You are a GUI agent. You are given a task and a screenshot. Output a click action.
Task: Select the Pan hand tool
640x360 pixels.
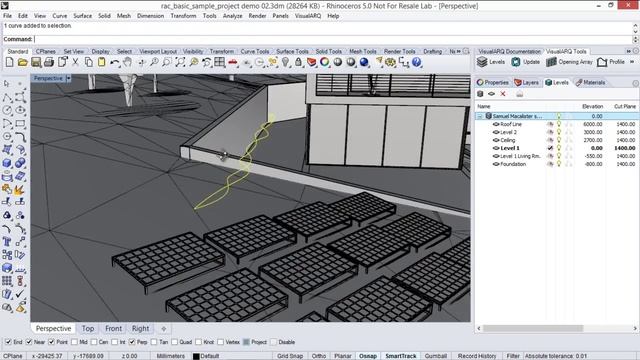pyautogui.click(x=128, y=62)
